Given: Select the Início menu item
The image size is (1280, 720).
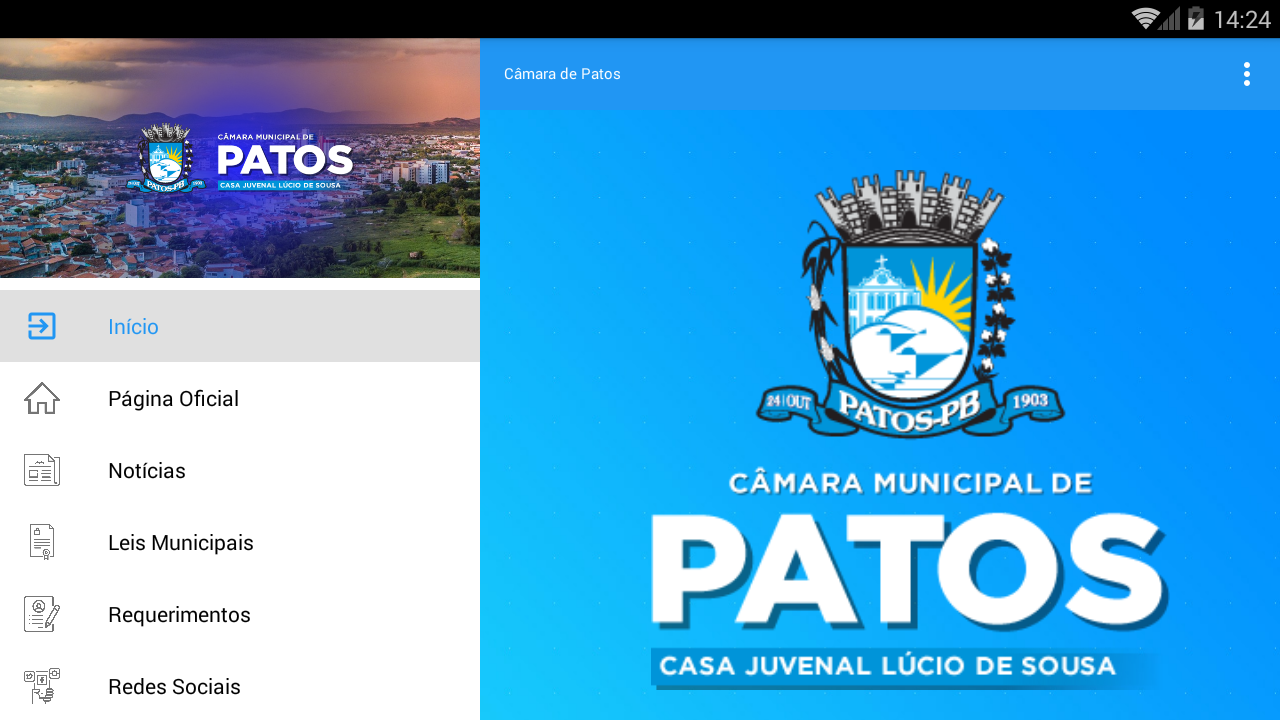Looking at the screenshot, I should point(240,326).
